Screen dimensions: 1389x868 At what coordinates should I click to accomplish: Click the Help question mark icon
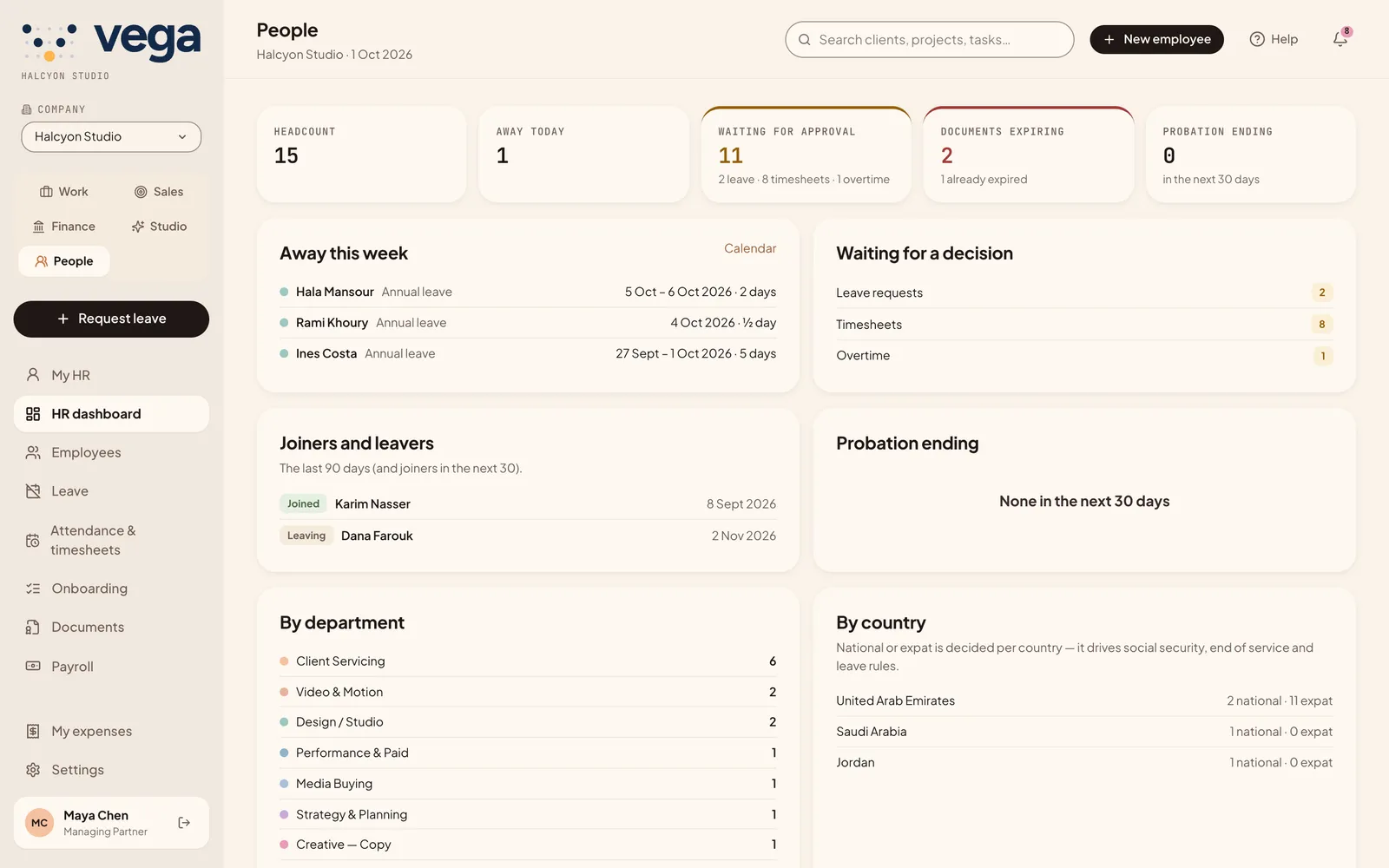pos(1257,39)
